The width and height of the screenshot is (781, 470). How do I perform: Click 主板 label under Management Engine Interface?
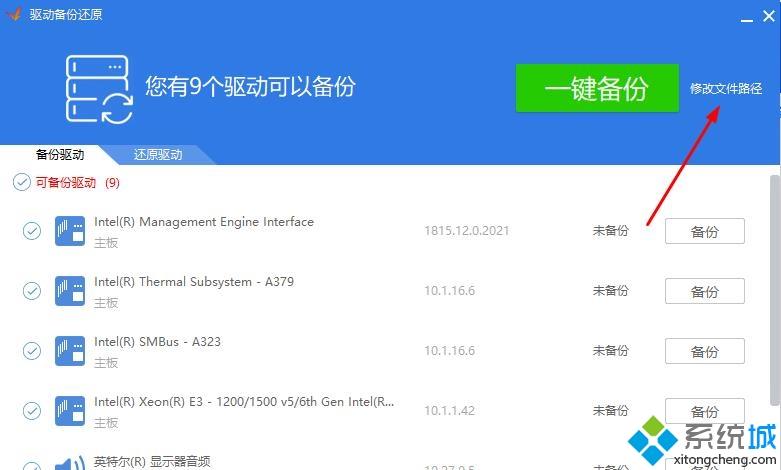106,243
